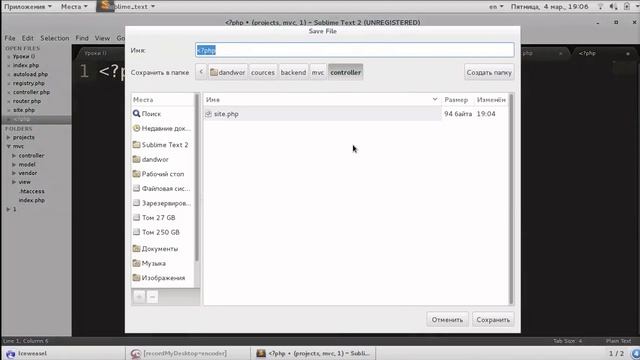Screen dimensions: 640x360
Task: Open the Edit menu in Sublime Text
Action: pos(28,38)
